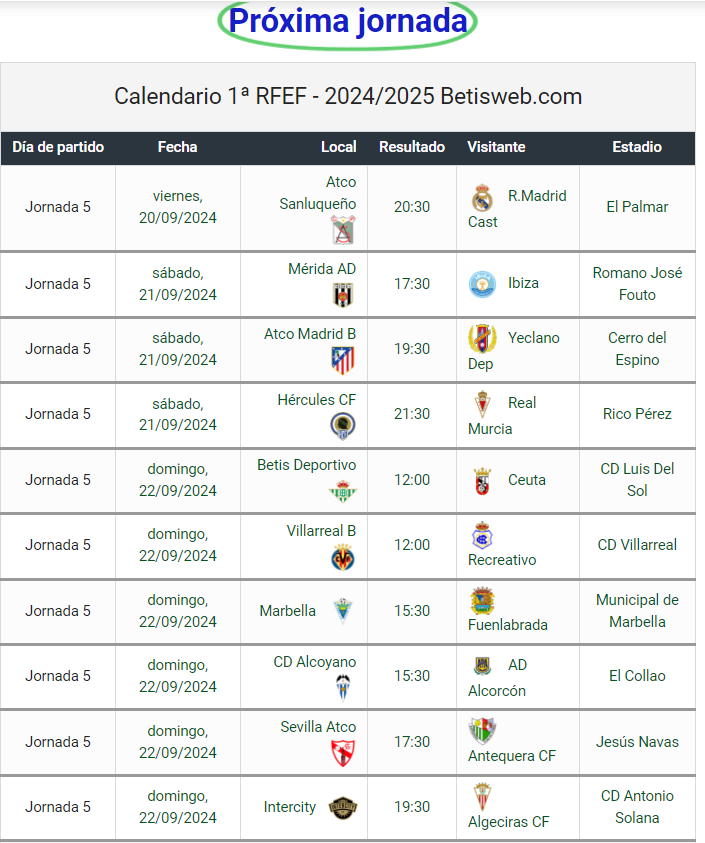Click the Betis Deportivo crest
Viewport: 705px width, 843px height.
[343, 491]
